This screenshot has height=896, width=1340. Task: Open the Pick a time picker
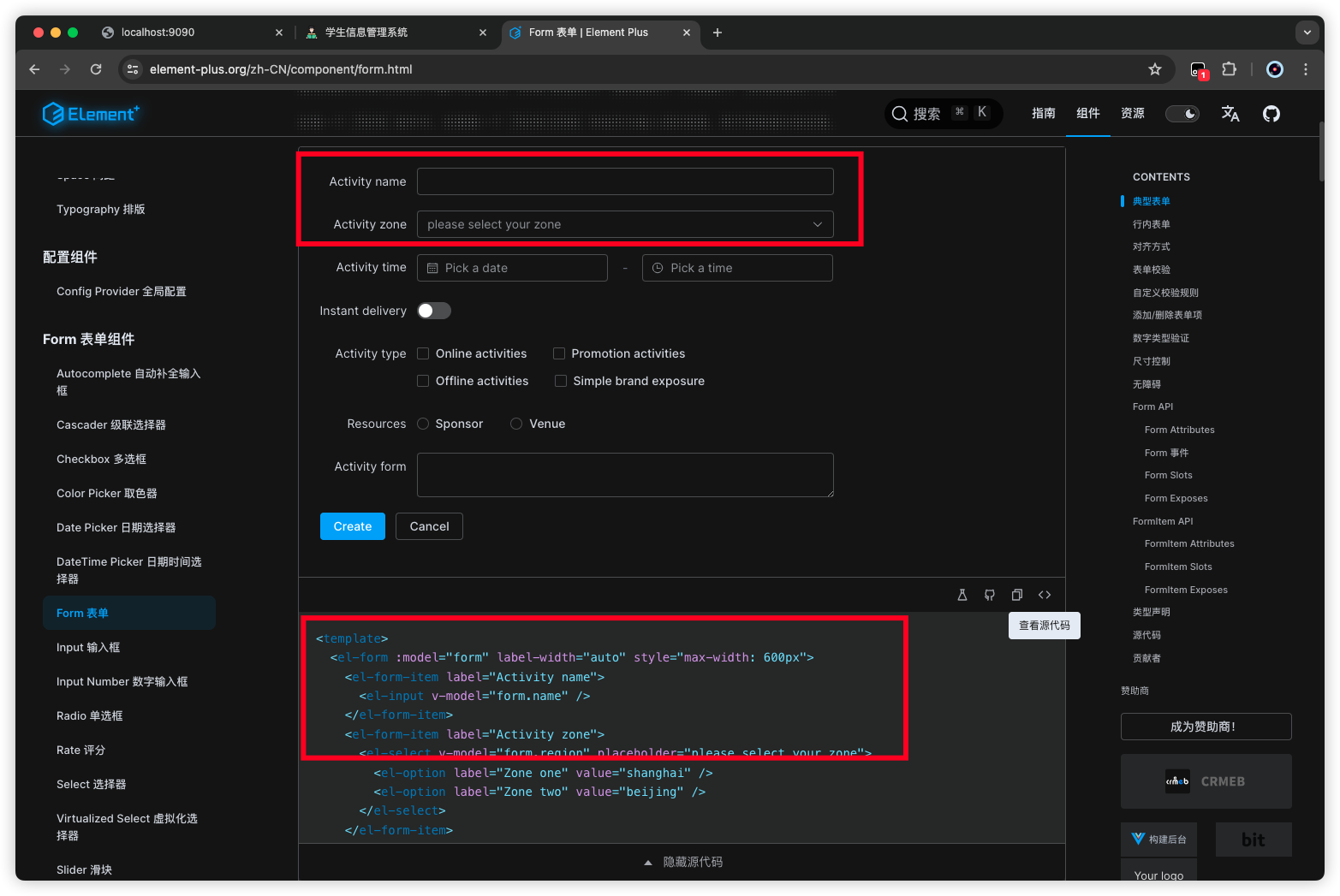pos(737,268)
